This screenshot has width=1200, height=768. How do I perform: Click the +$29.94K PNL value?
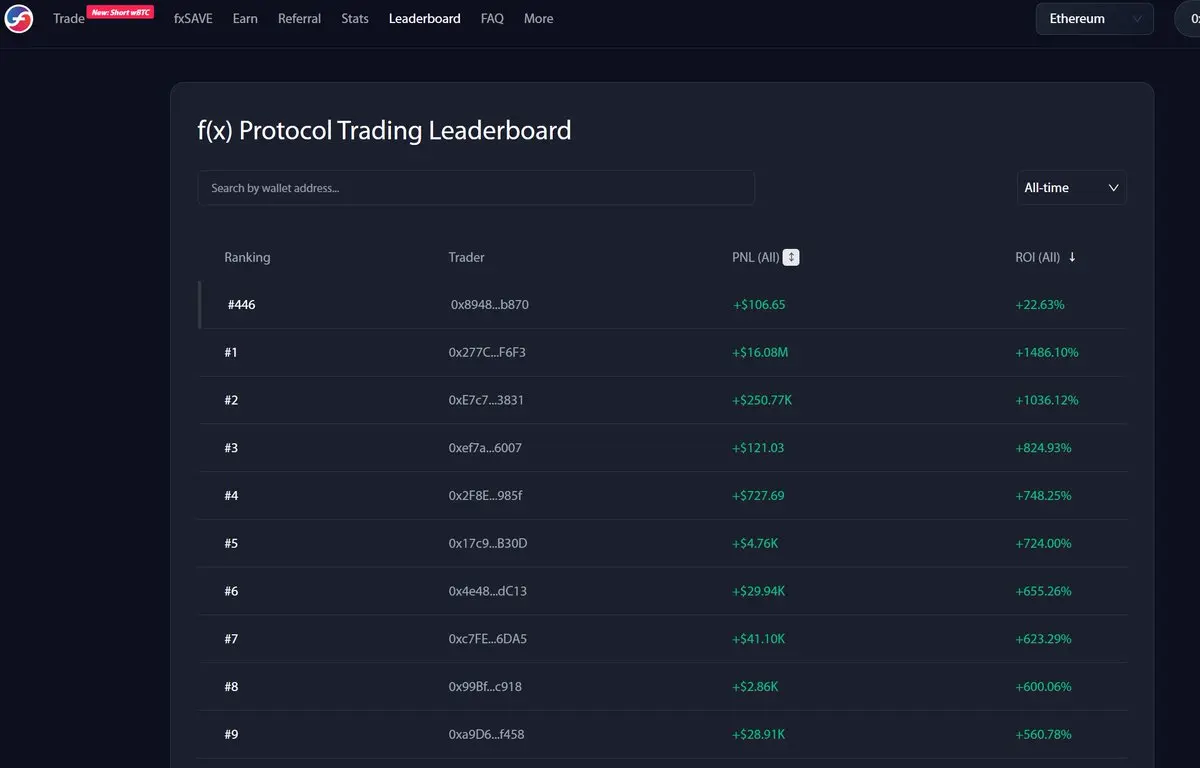(759, 591)
